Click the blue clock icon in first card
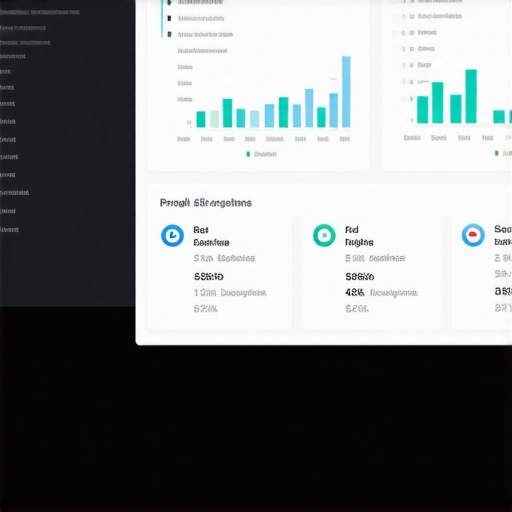This screenshot has height=512, width=512. [172, 236]
